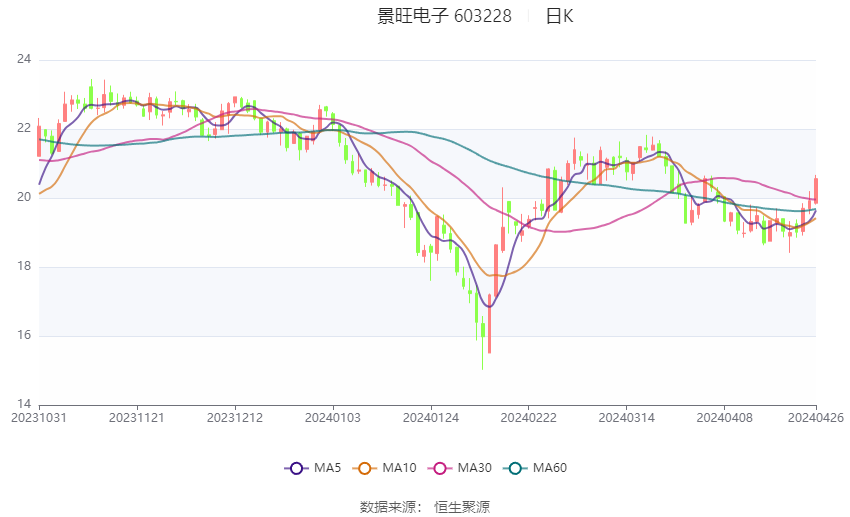Click the 景旺电子 603228 chart title
Image resolution: width=850 pixels, height=517 pixels.
tap(444, 16)
